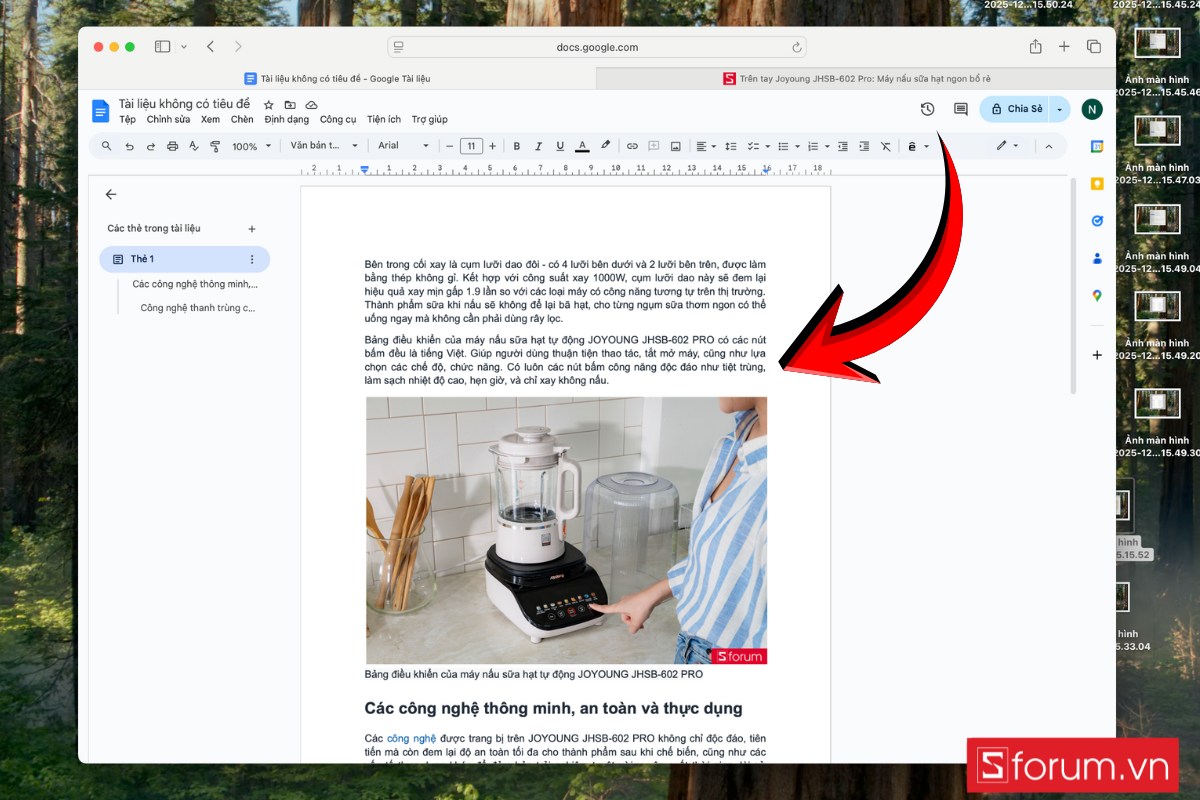Click the undo arrow
The height and width of the screenshot is (800, 1200).
point(129,146)
